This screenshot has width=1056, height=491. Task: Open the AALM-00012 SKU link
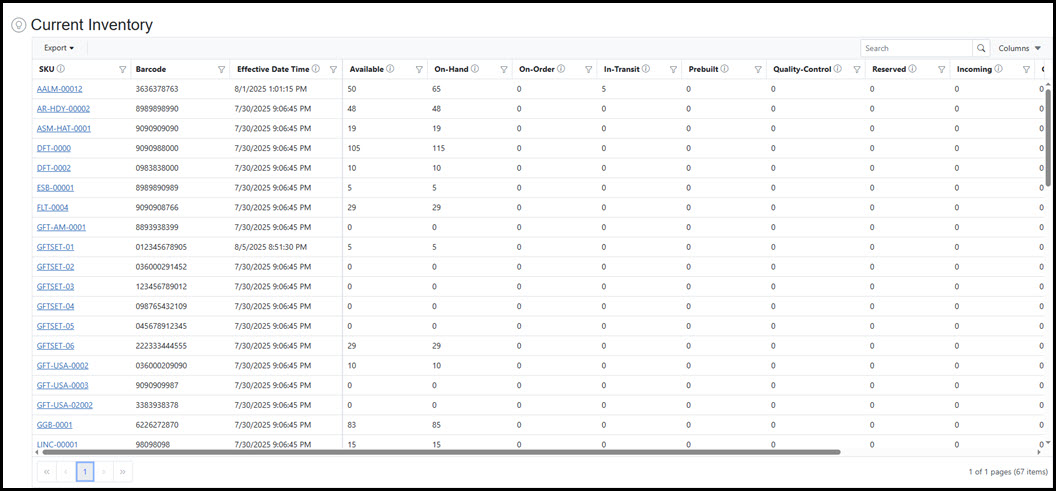click(x=59, y=89)
